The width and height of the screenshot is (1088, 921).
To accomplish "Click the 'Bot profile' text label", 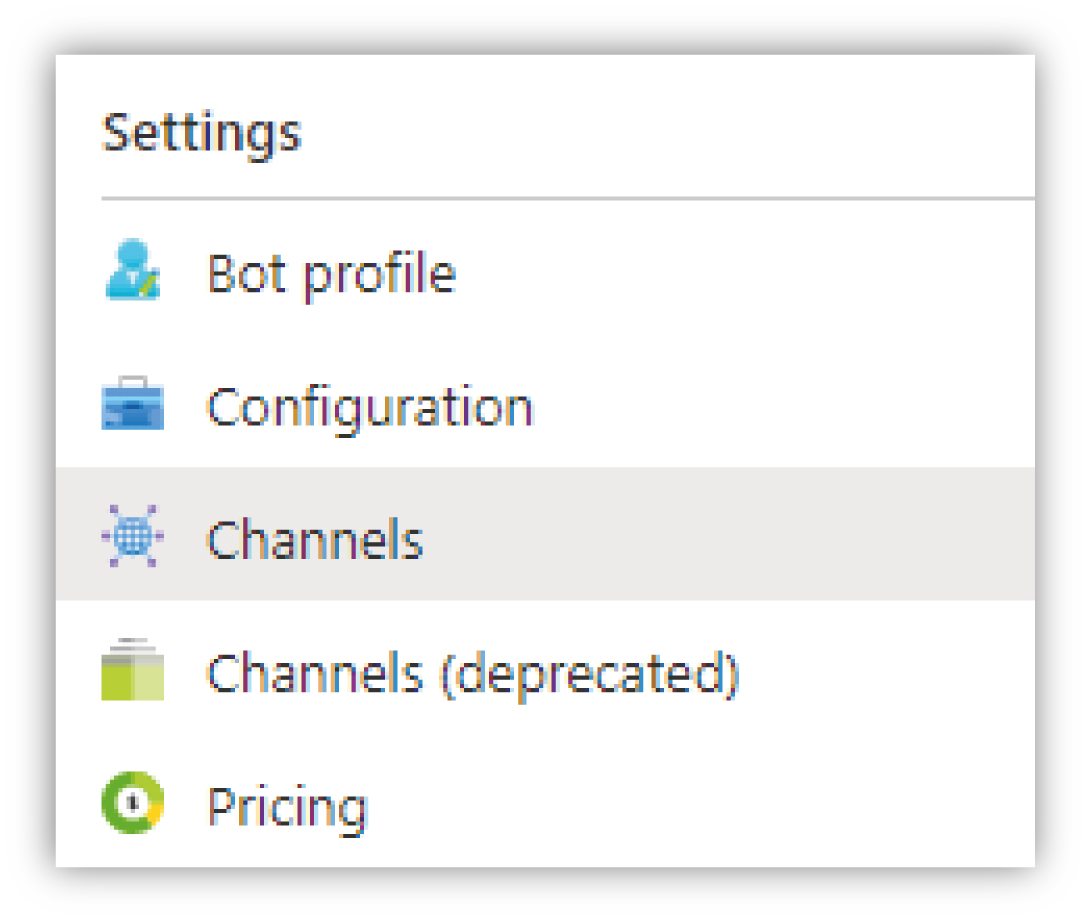I will click(x=332, y=275).
